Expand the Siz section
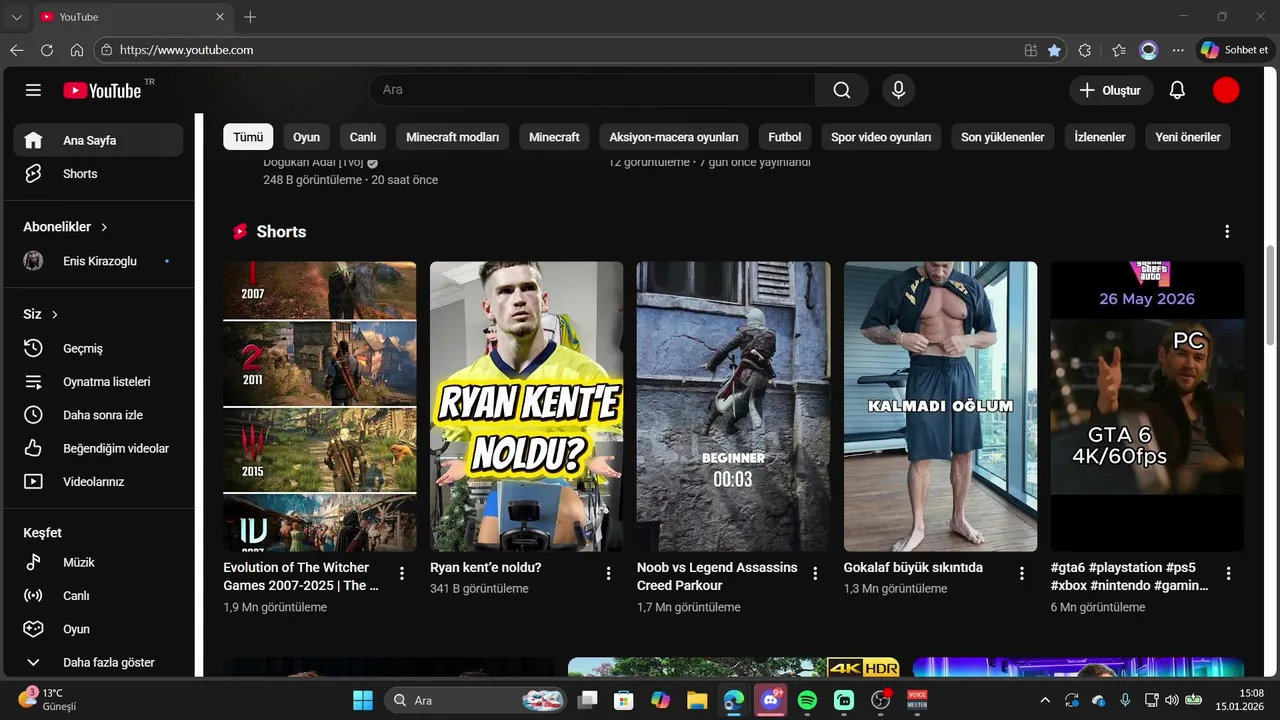 41,314
